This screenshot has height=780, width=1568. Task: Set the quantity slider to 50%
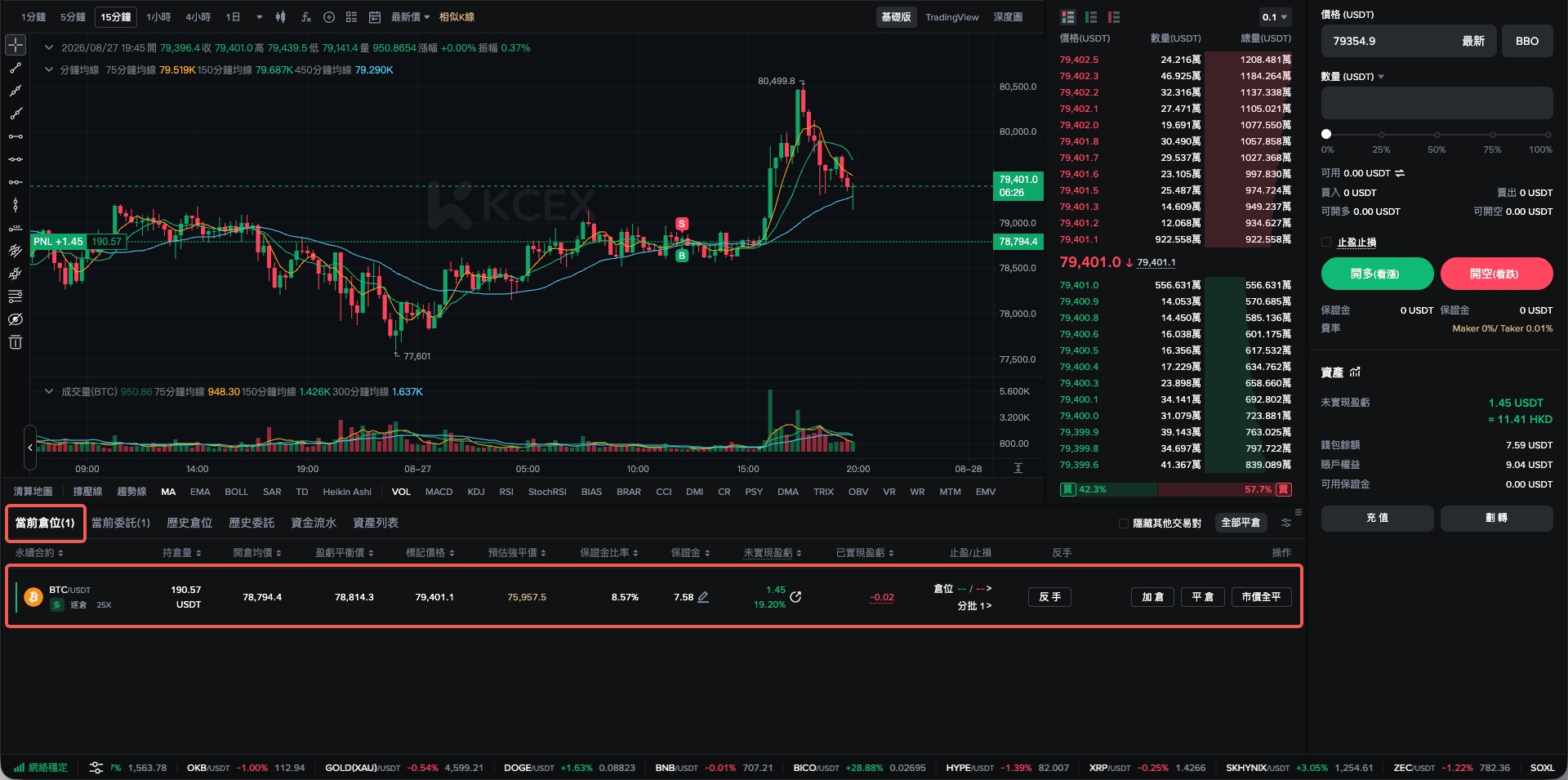click(1437, 134)
